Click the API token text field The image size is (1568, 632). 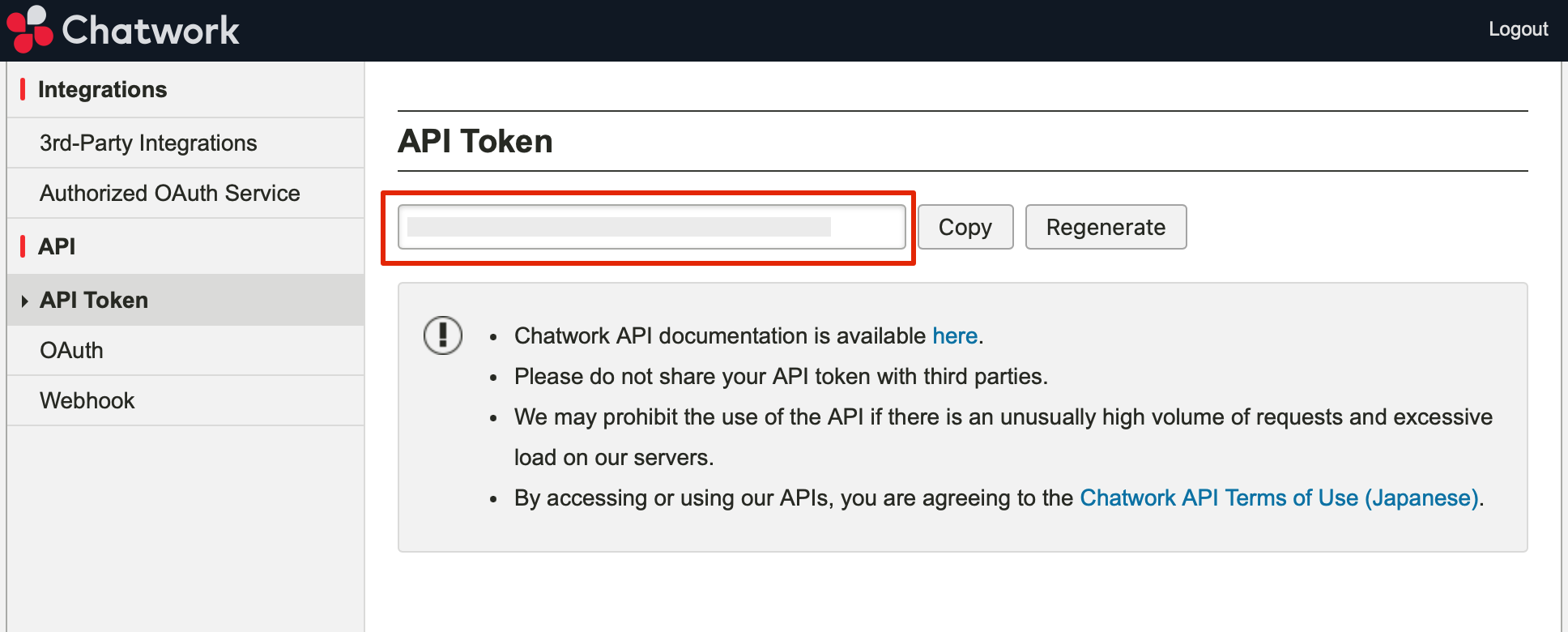(652, 227)
